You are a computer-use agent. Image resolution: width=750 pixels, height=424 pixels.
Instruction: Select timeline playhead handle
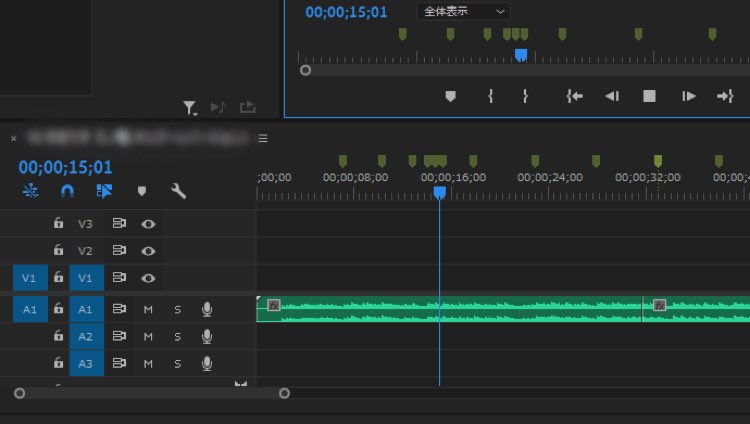point(440,192)
